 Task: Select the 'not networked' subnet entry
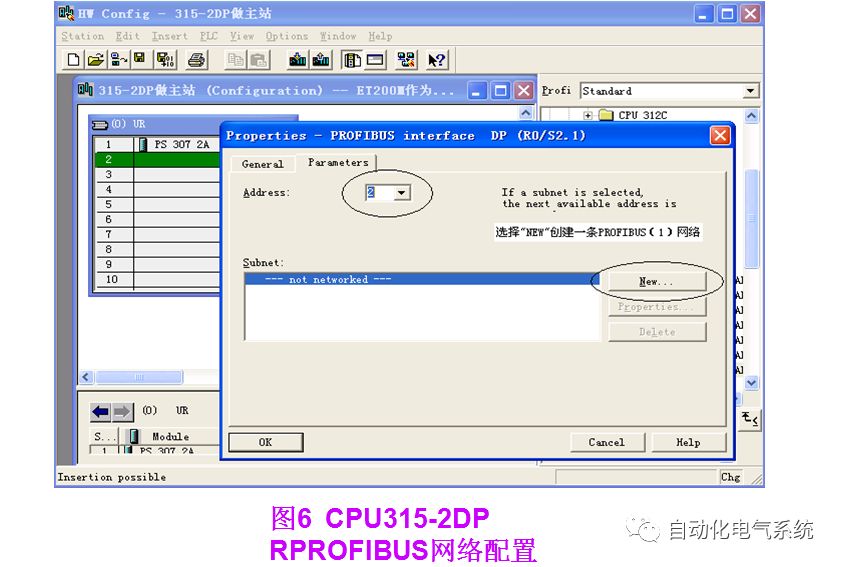422,279
